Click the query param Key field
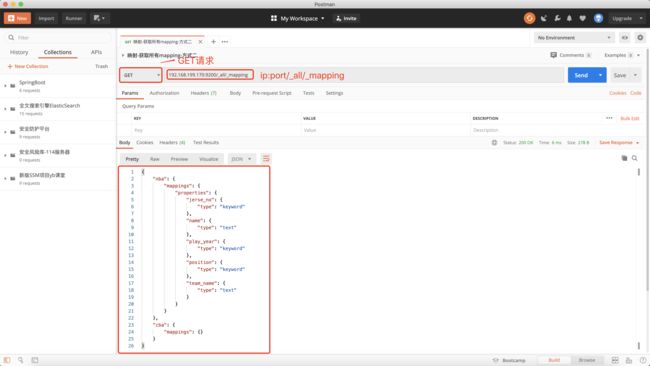This screenshot has height=366, width=650. 216,130
